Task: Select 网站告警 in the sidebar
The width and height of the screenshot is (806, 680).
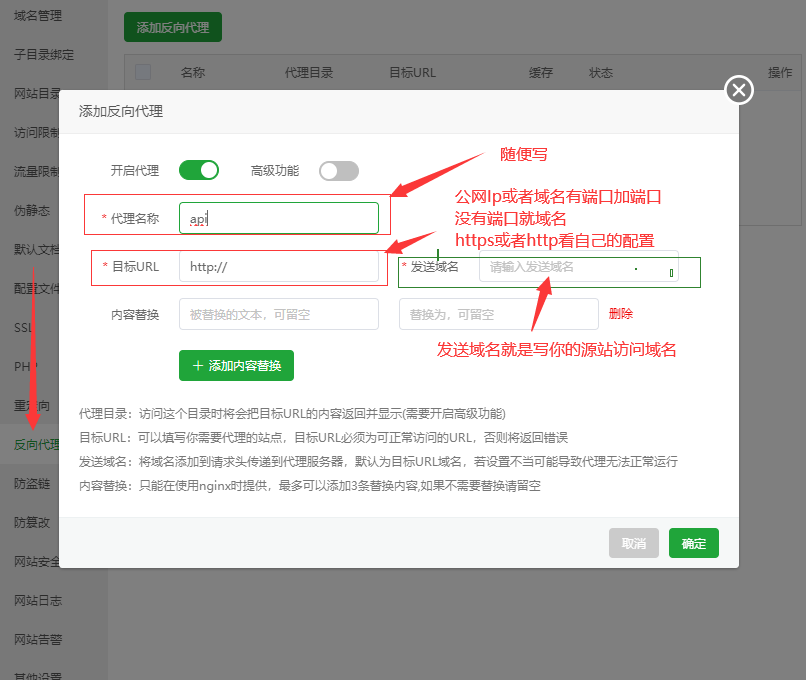Action: pos(38,639)
